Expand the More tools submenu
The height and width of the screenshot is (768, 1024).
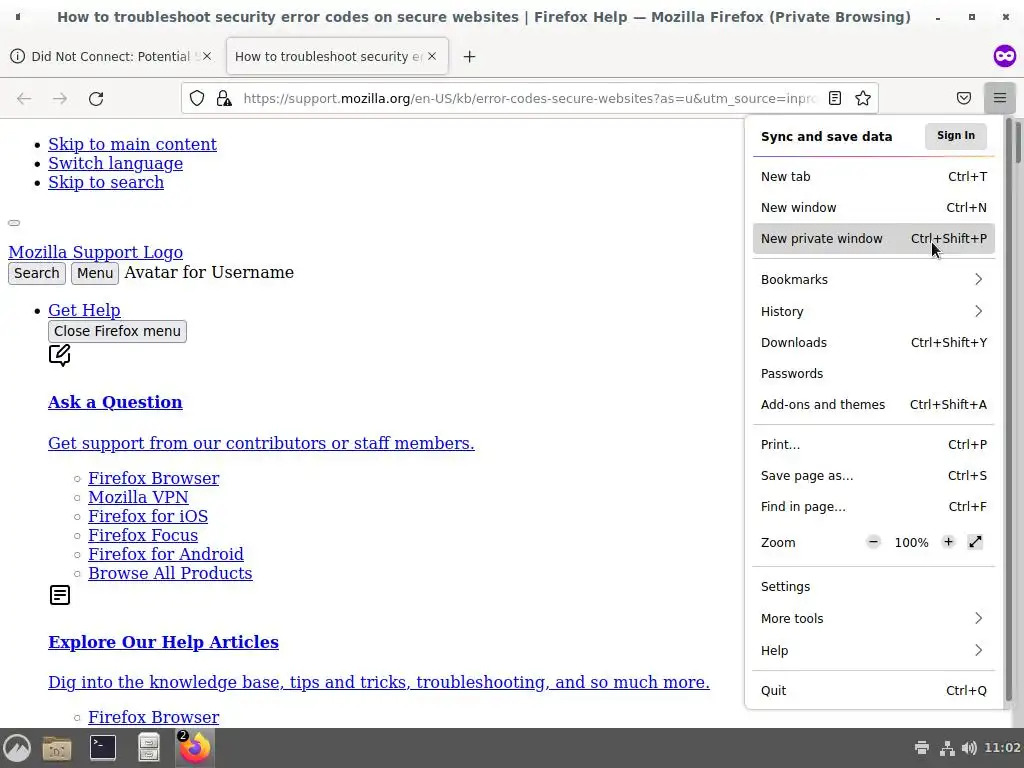873,618
